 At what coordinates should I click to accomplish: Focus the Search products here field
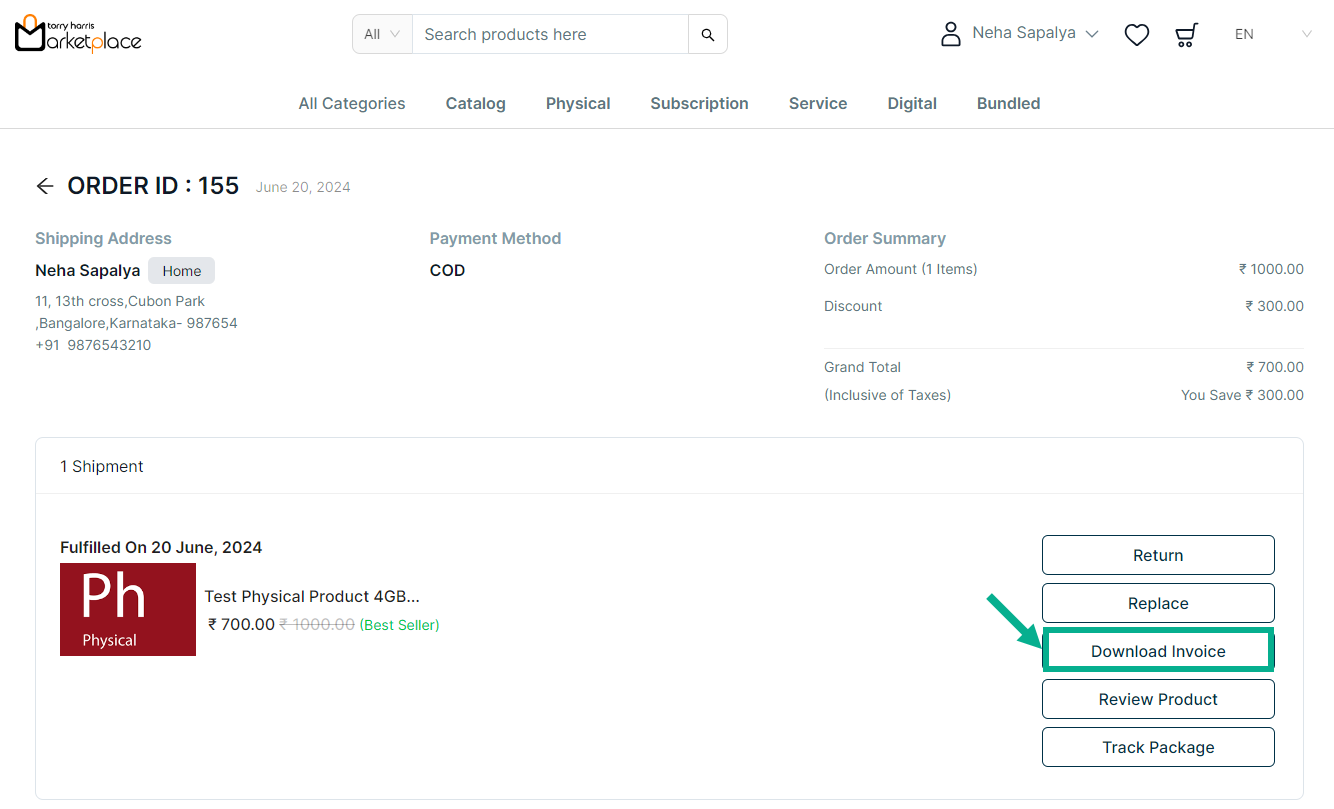coord(550,35)
